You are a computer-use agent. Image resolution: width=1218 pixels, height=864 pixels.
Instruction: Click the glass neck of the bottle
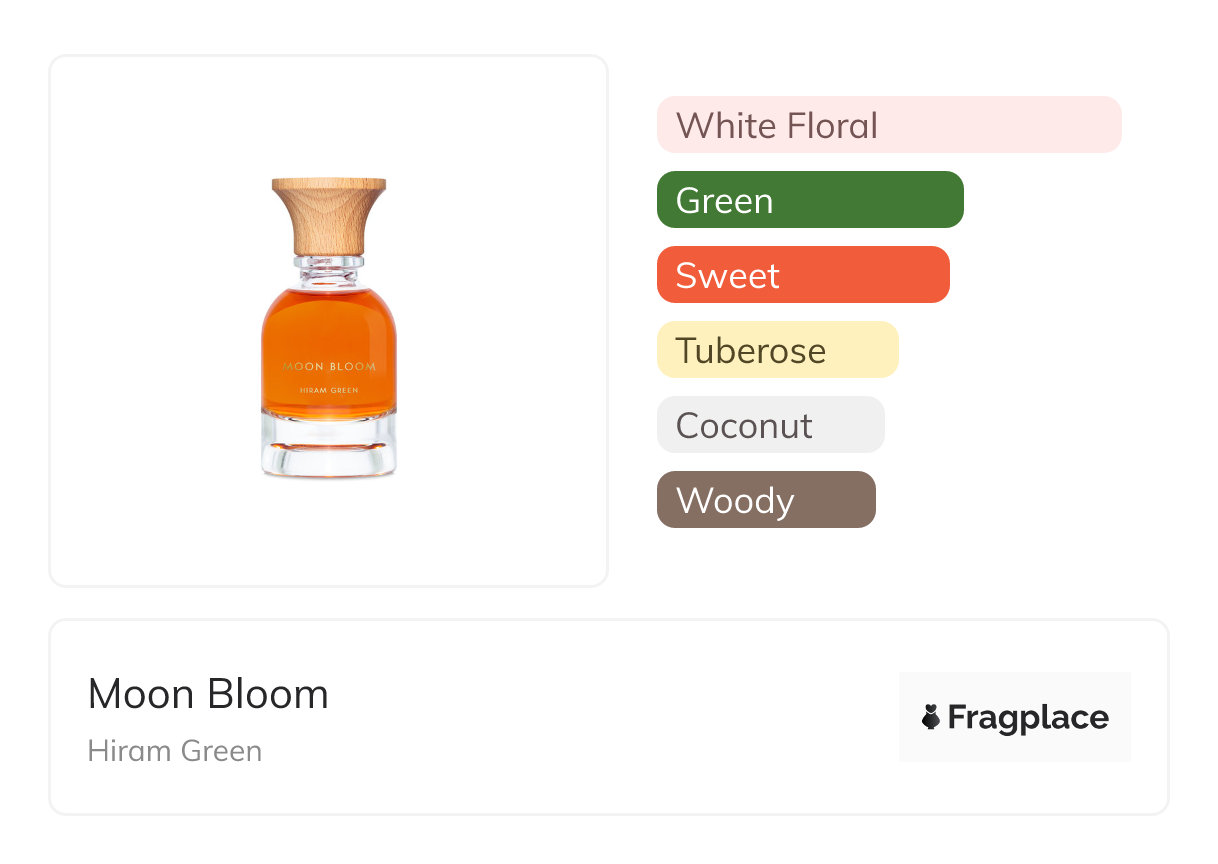coord(329,268)
